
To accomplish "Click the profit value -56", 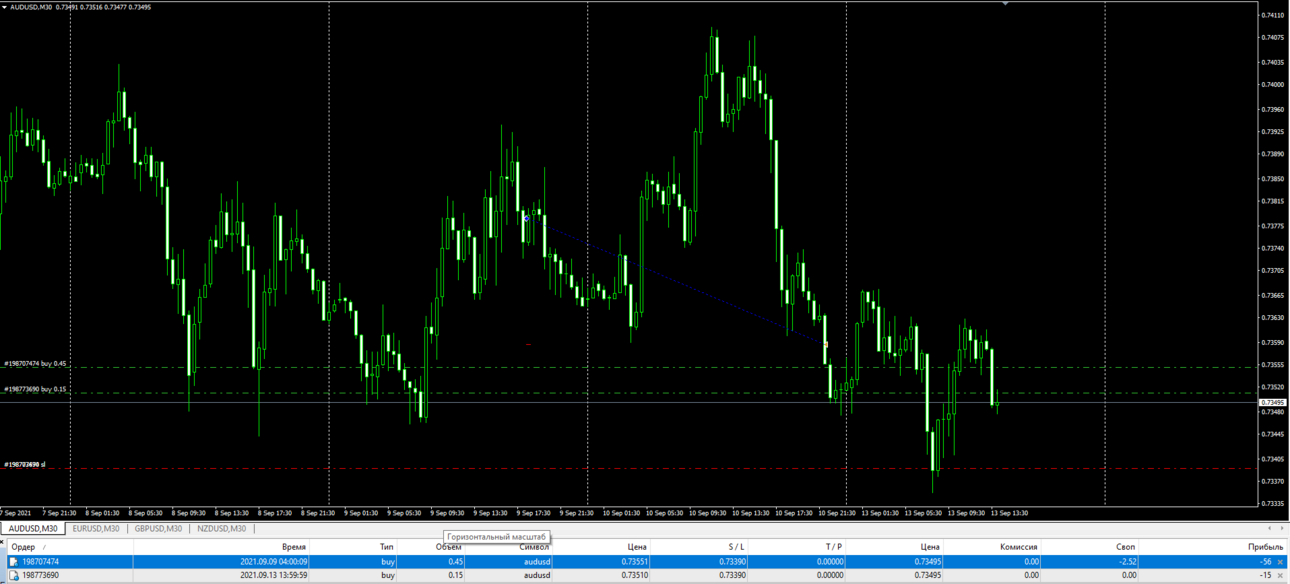I will [x=1265, y=562].
